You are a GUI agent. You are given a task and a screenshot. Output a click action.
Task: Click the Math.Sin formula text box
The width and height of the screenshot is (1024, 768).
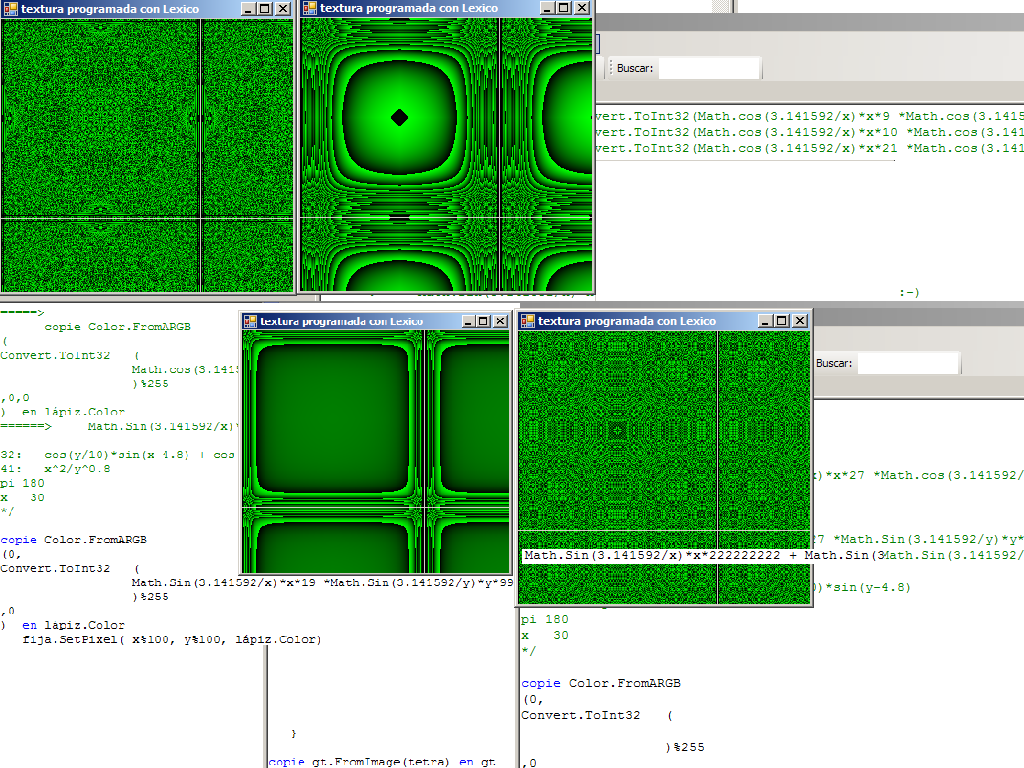[x=770, y=556]
